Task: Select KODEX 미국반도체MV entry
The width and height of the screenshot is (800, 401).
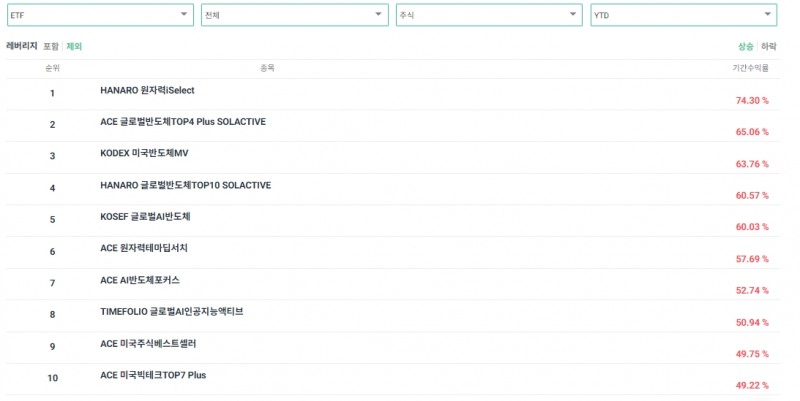Action: click(x=144, y=153)
